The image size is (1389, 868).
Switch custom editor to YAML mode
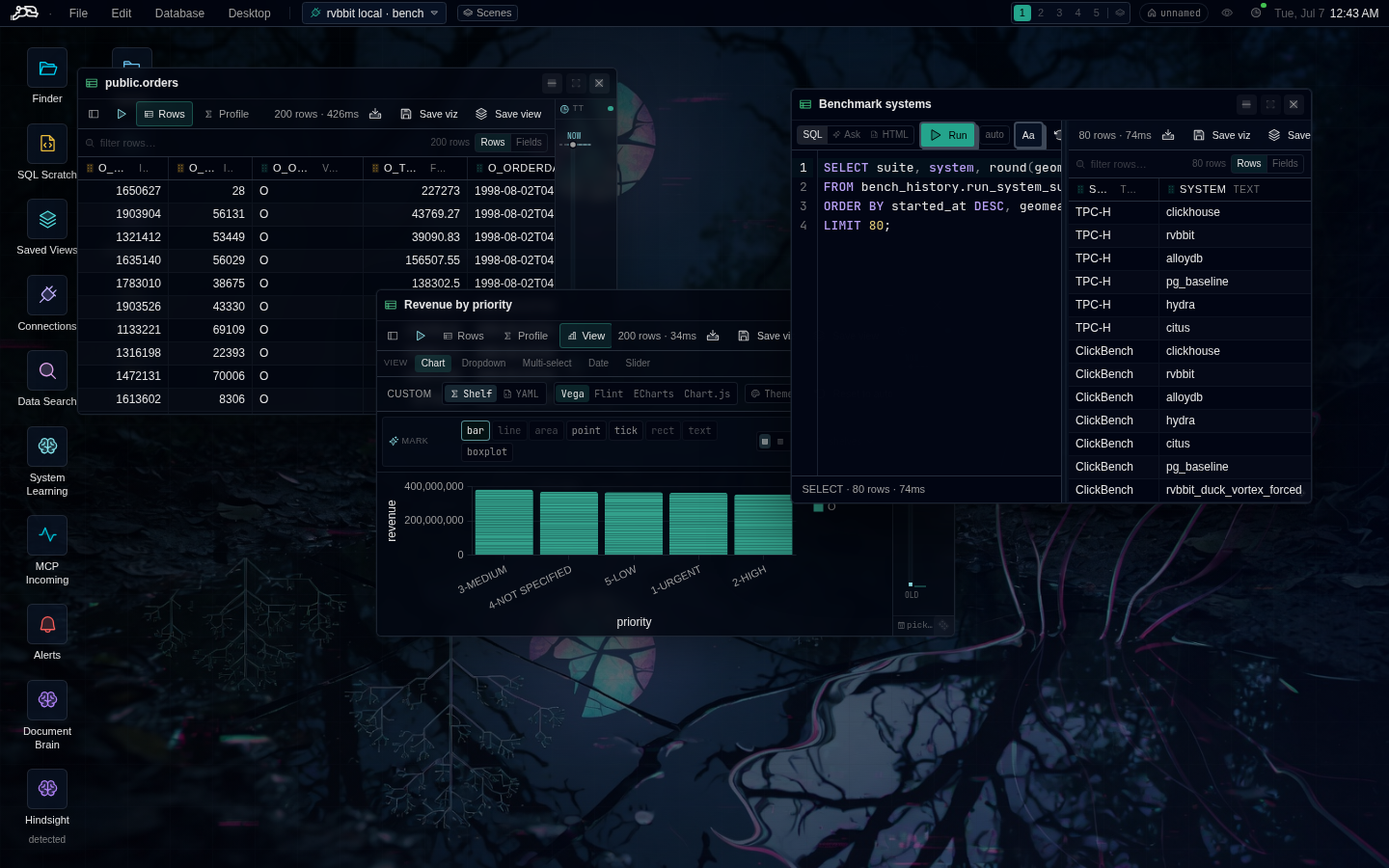pyautogui.click(x=521, y=393)
